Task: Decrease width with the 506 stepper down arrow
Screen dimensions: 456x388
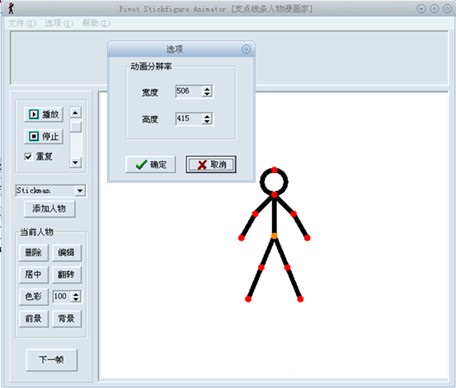Action: point(207,94)
